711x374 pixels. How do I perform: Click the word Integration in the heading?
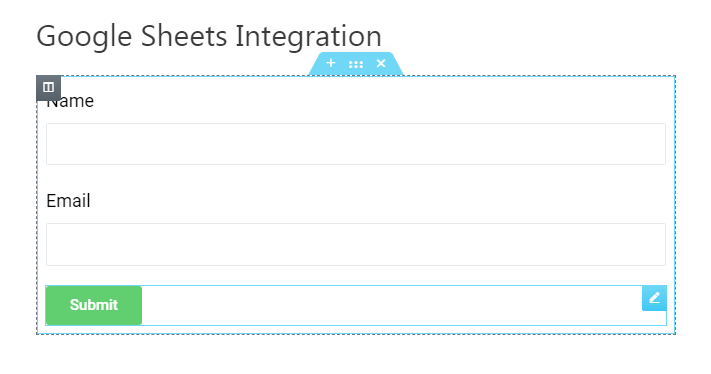[308, 36]
